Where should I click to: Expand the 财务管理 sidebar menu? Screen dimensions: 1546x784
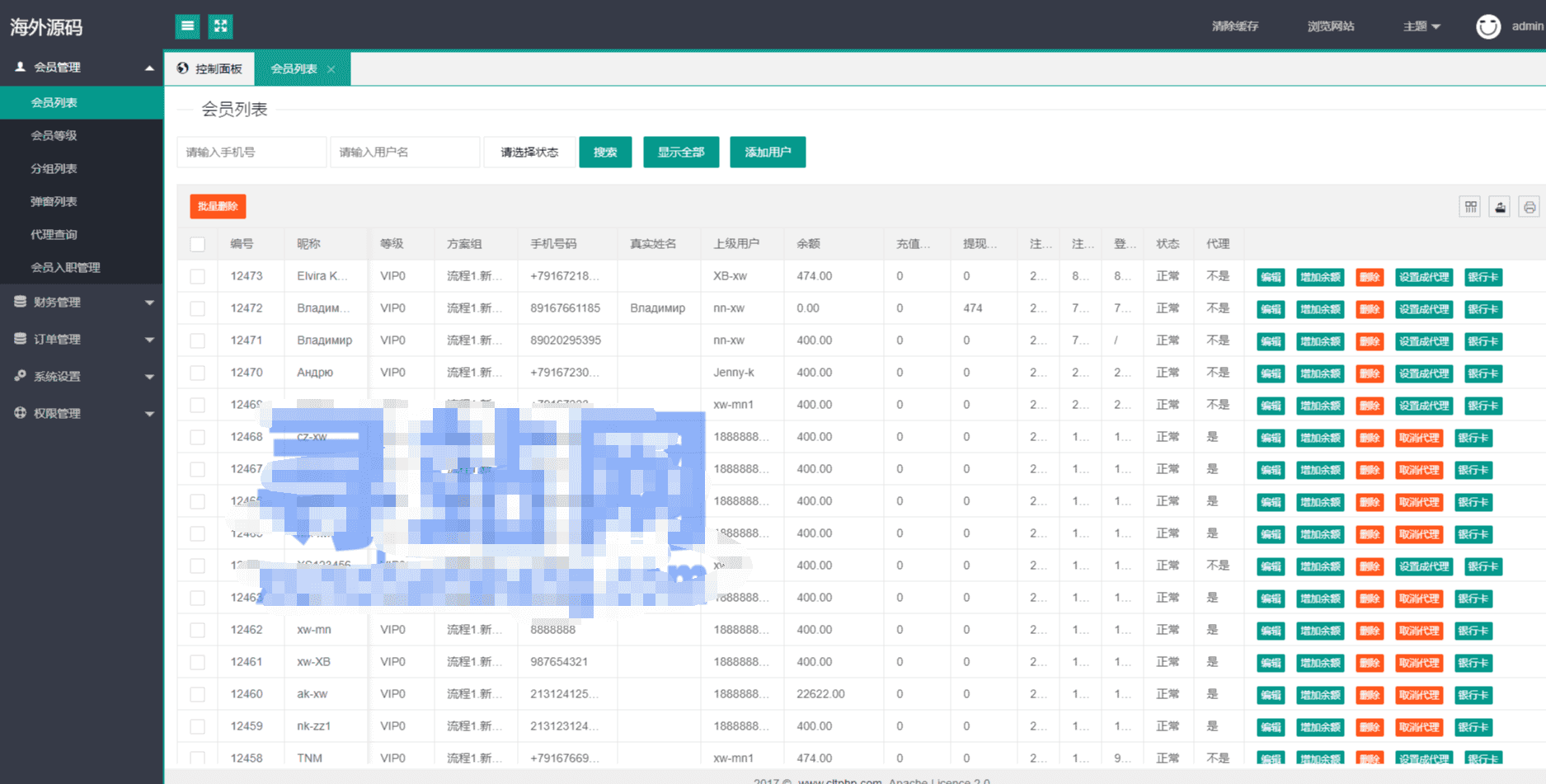tap(82, 303)
